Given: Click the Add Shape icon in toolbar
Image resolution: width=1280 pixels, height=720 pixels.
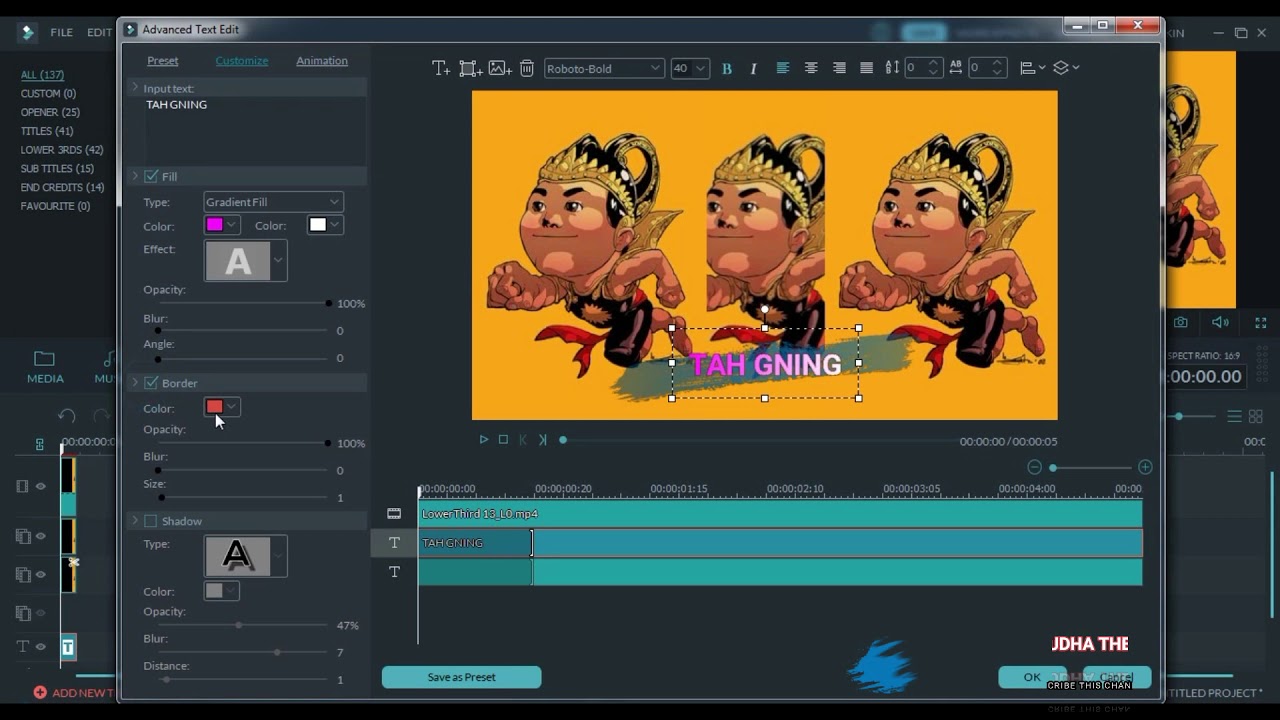Looking at the screenshot, I should pos(470,68).
